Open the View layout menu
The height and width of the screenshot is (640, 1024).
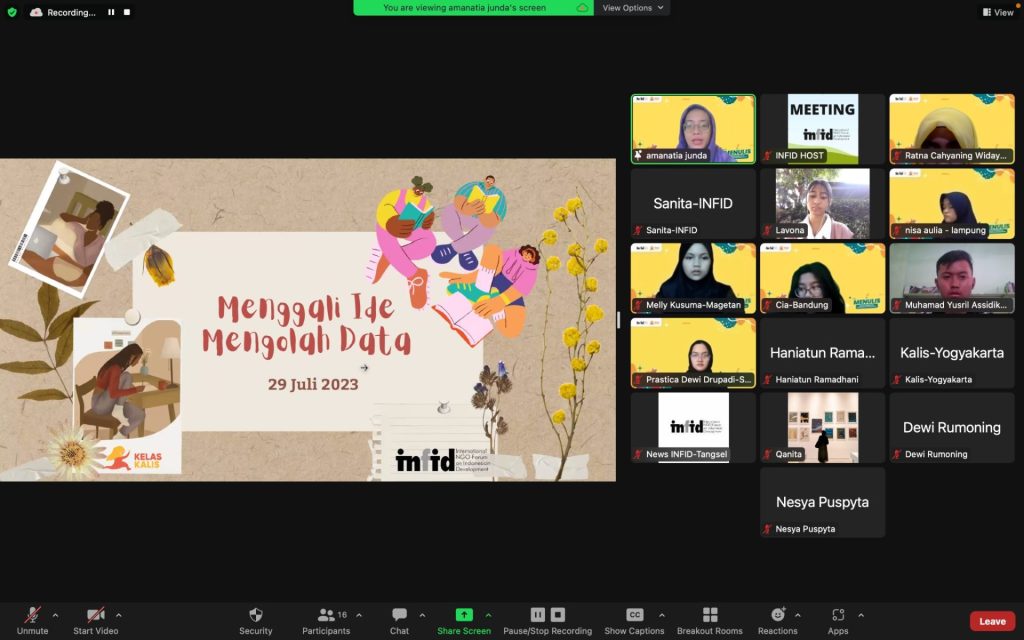pyautogui.click(x=997, y=12)
